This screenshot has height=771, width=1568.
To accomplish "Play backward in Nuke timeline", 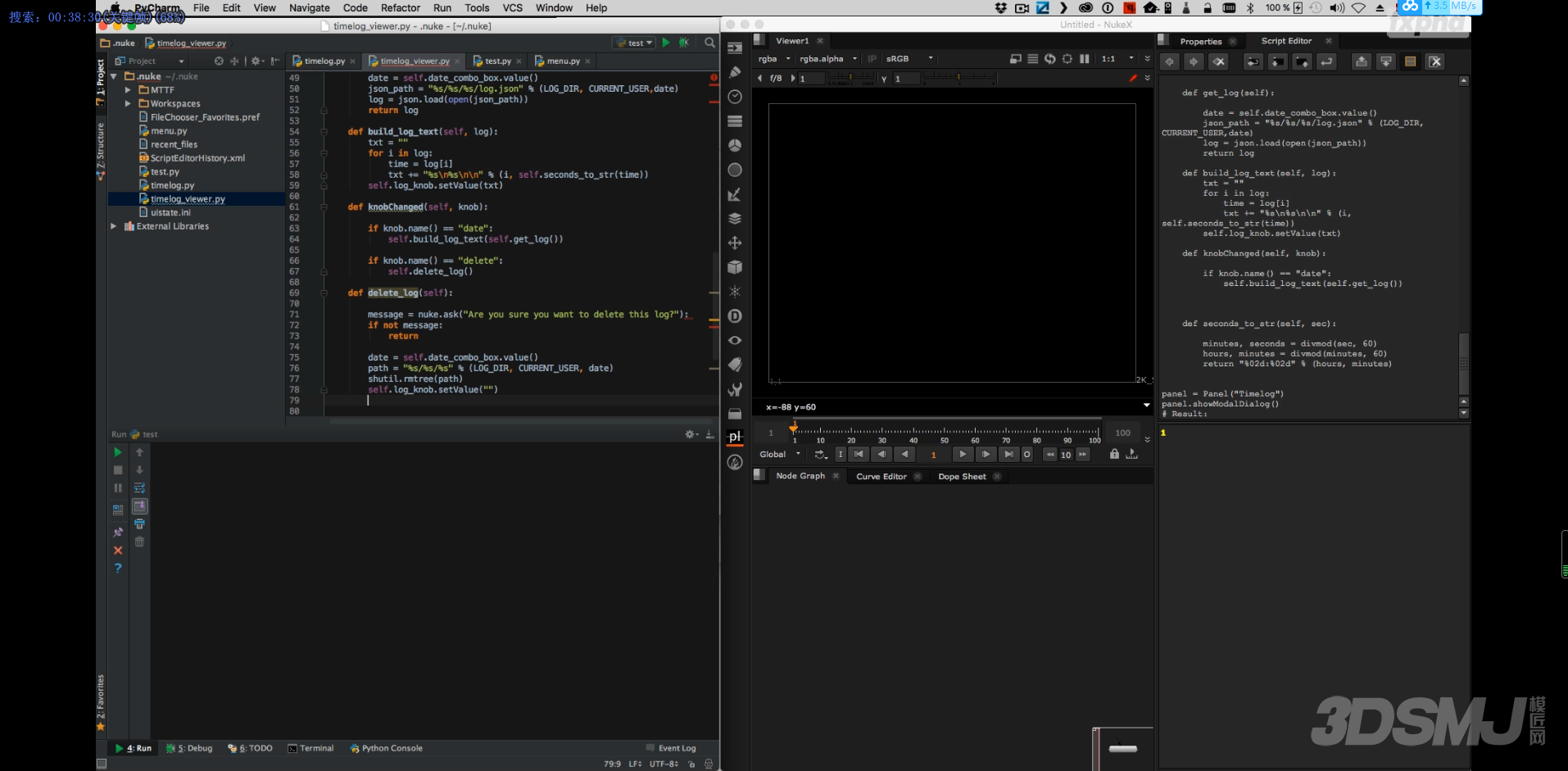I will [904, 455].
